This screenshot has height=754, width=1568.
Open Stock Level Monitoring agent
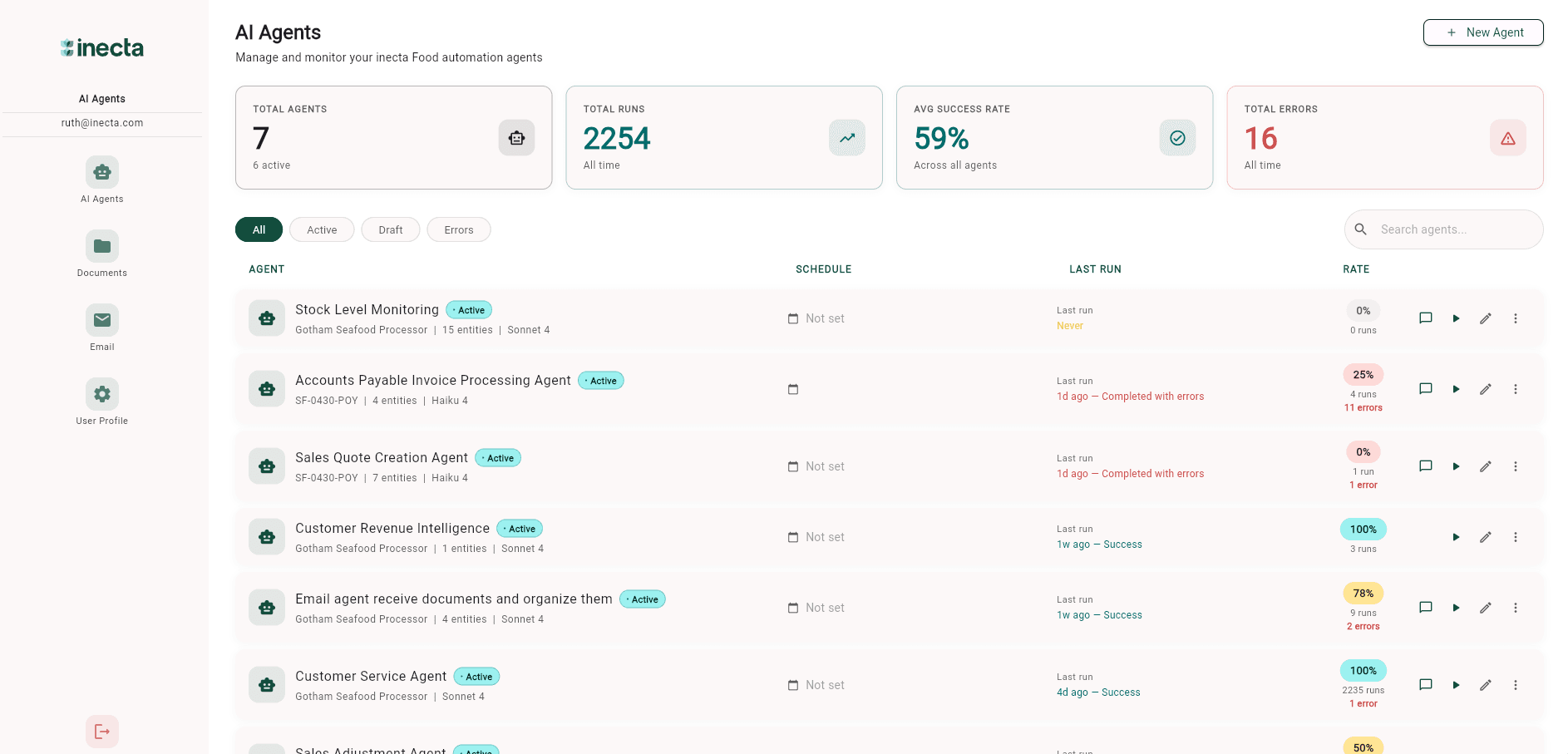click(x=367, y=309)
